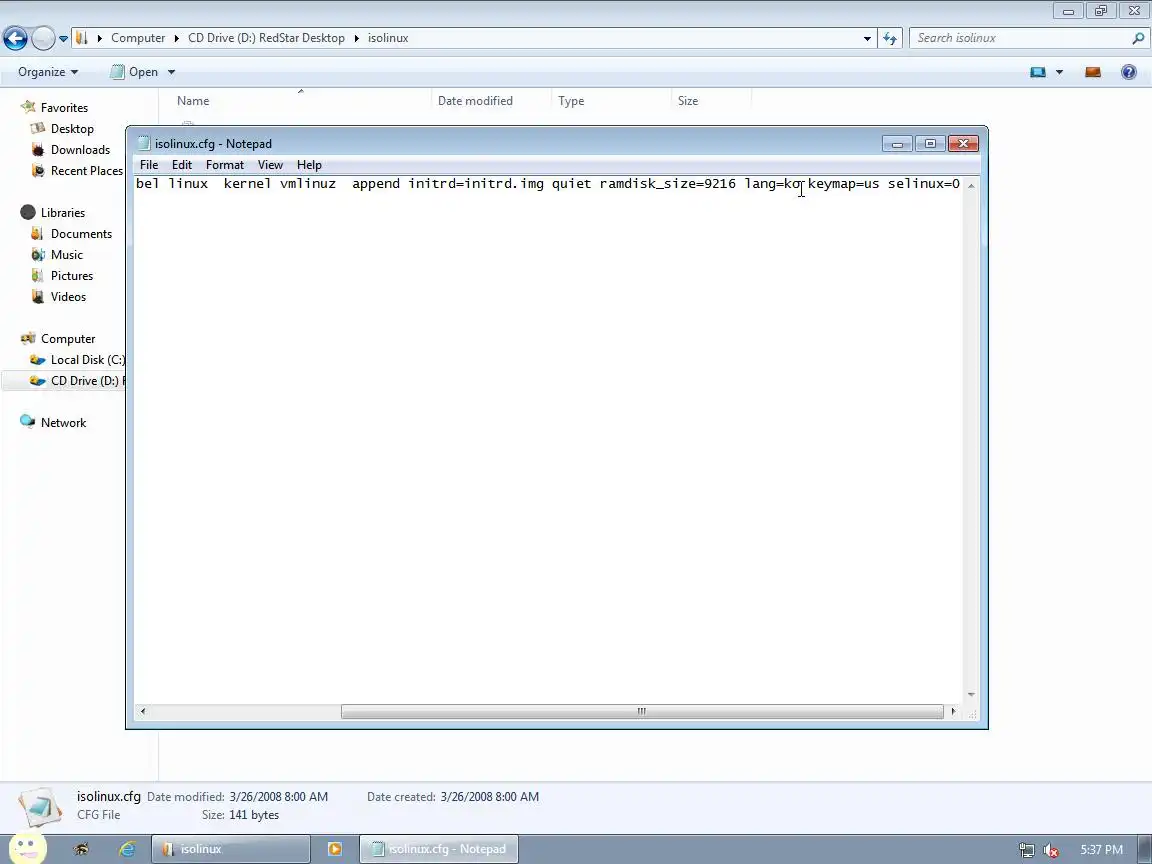Open the File menu in Notepad
This screenshot has height=864, width=1152.
pyautogui.click(x=149, y=165)
